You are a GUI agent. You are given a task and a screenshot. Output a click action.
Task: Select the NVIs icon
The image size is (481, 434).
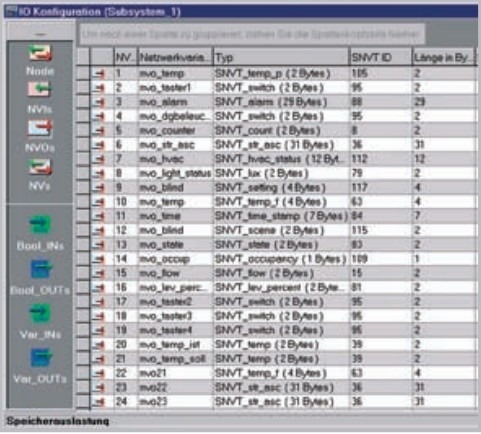coord(40,89)
